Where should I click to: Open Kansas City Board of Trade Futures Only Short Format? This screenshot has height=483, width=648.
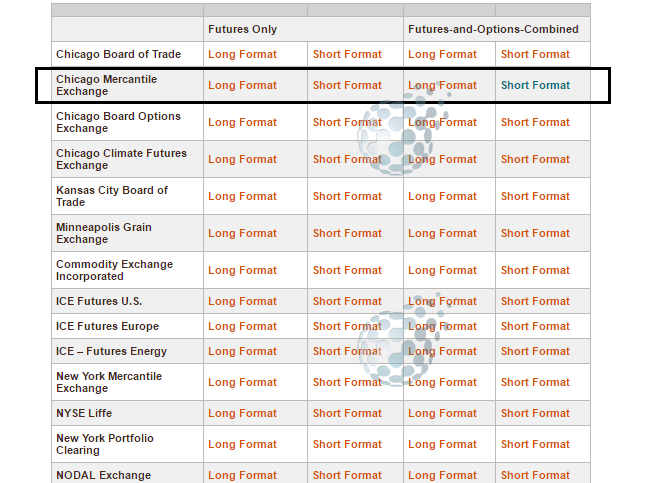pyautogui.click(x=347, y=196)
